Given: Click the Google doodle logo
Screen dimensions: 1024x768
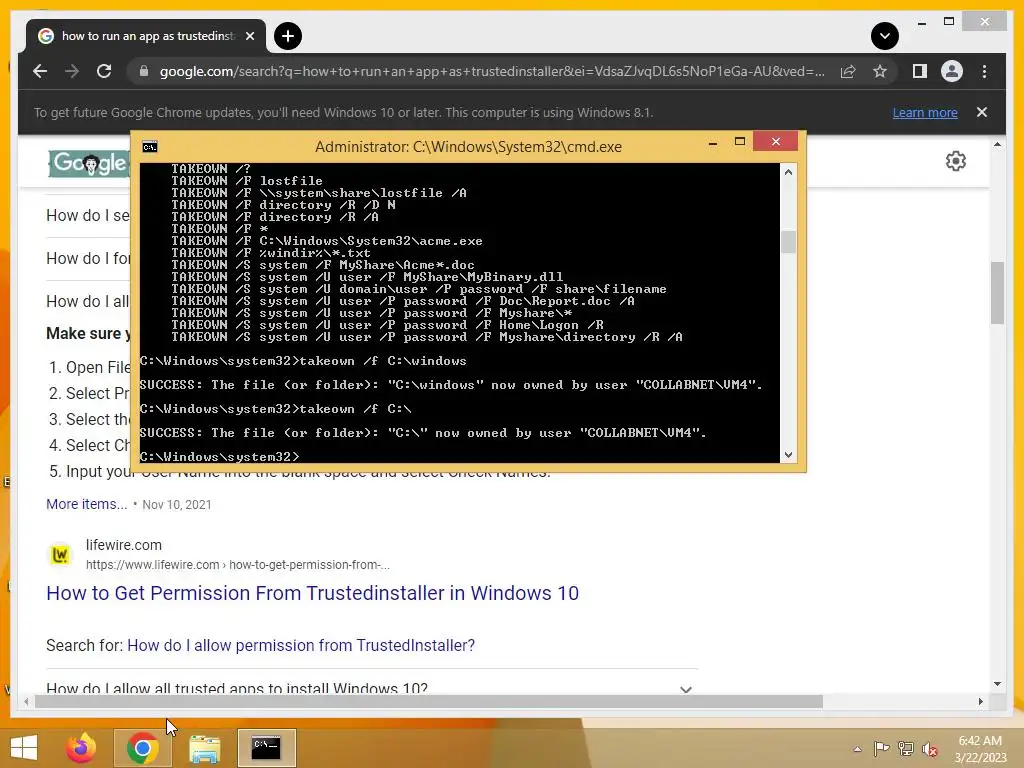Looking at the screenshot, I should tap(89, 163).
